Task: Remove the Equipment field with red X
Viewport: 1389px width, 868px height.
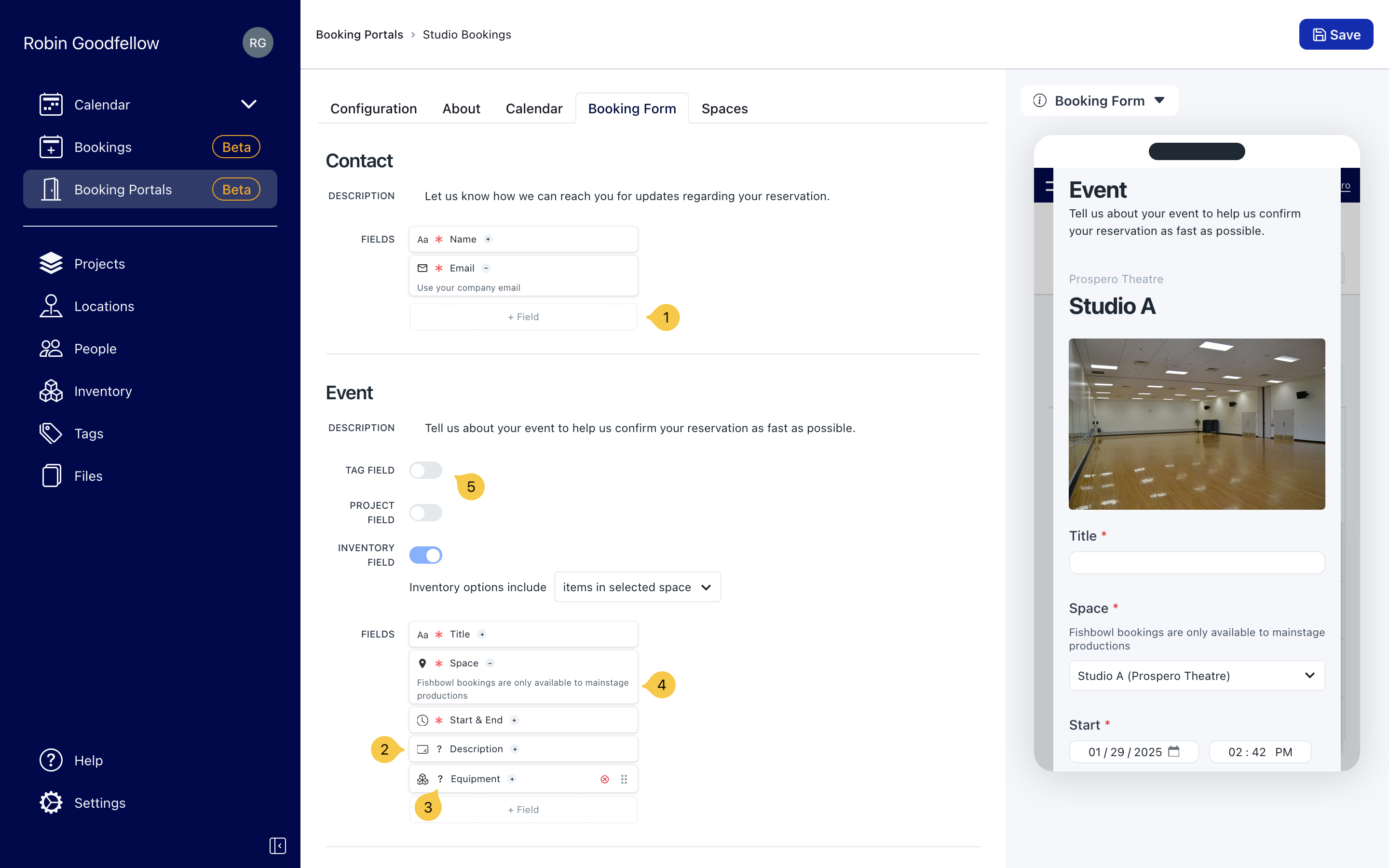Action: pos(604,779)
